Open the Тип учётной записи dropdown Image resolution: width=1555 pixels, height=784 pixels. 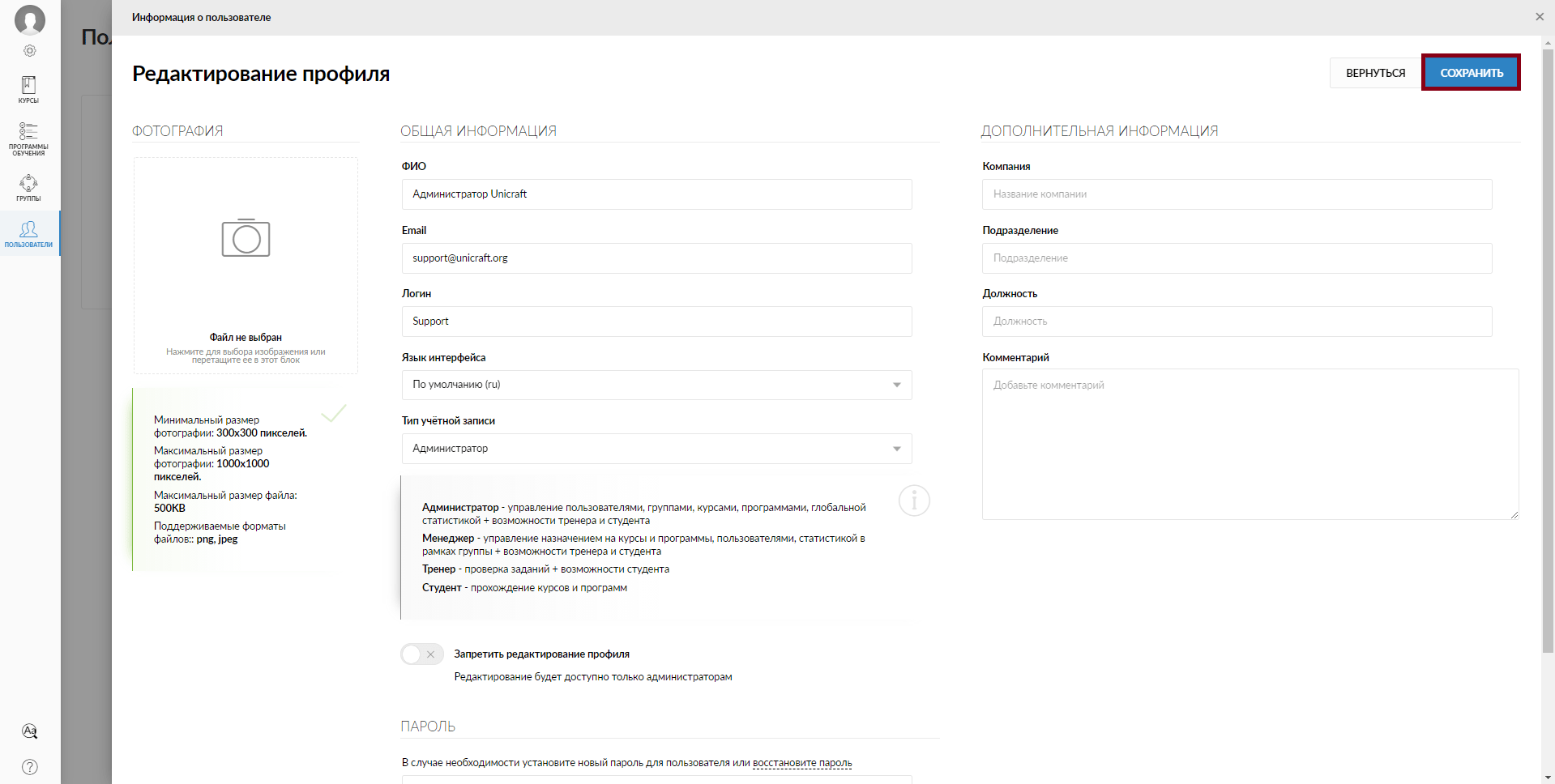(656, 449)
